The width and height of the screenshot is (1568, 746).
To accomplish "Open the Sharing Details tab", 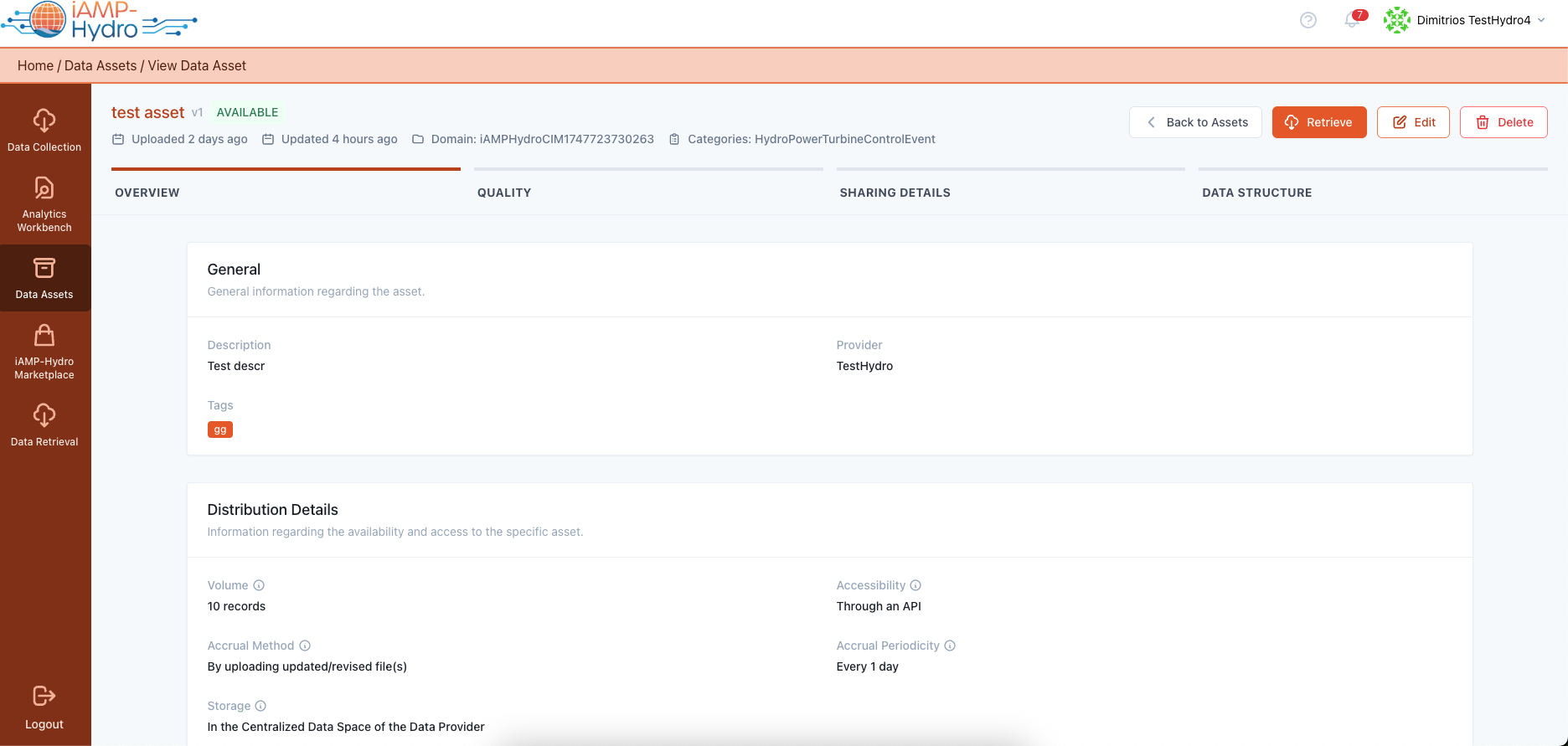I will pos(895,193).
